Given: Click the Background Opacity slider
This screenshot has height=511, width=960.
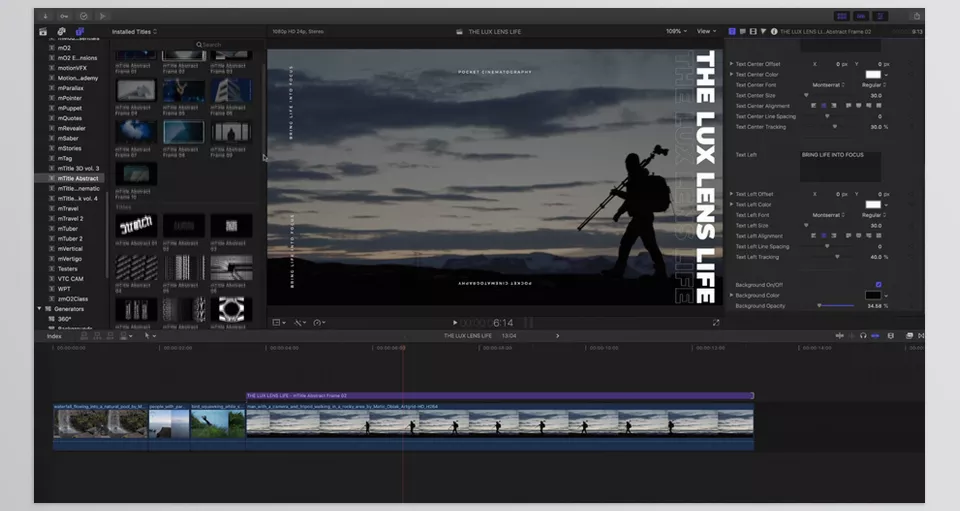Looking at the screenshot, I should (836, 305).
